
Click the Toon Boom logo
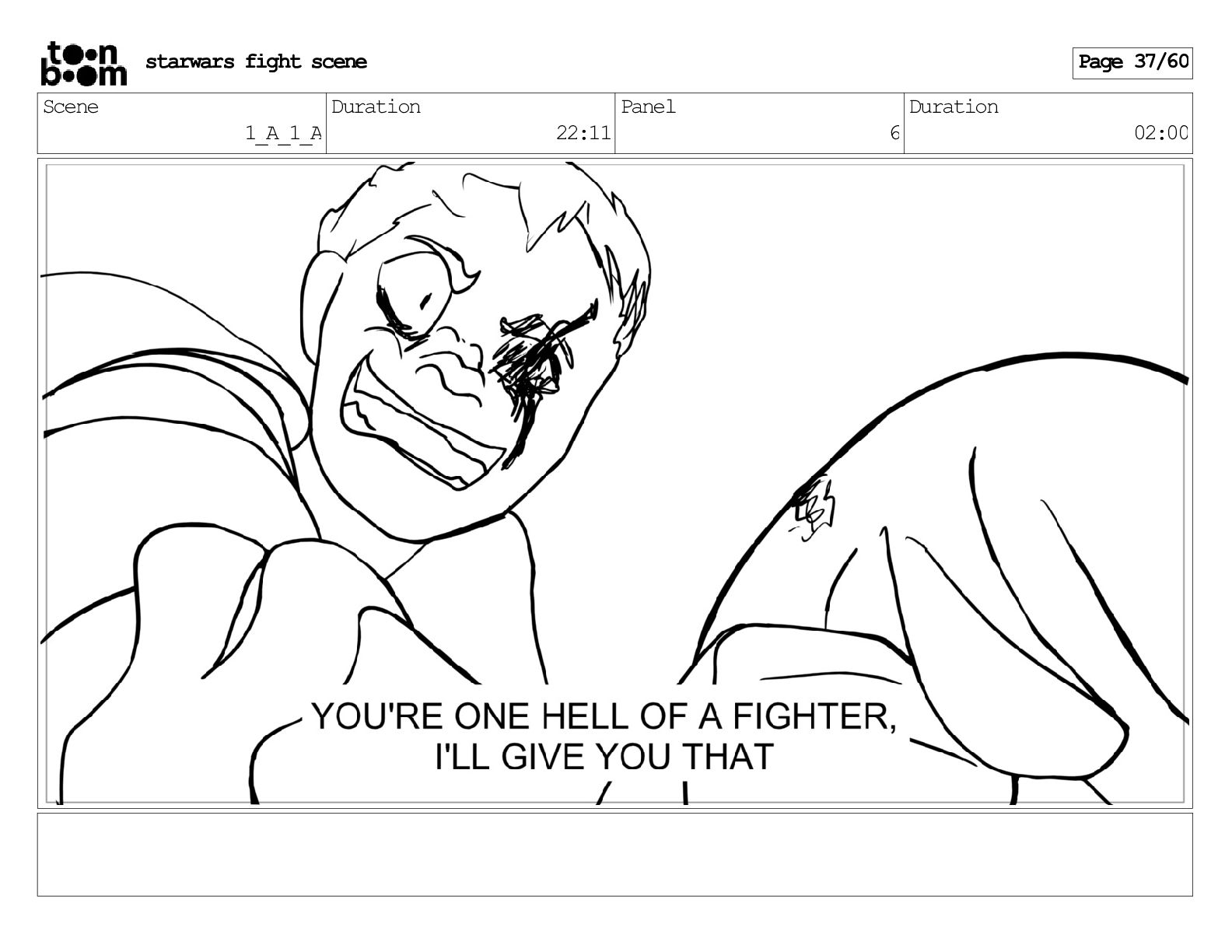click(x=83, y=63)
